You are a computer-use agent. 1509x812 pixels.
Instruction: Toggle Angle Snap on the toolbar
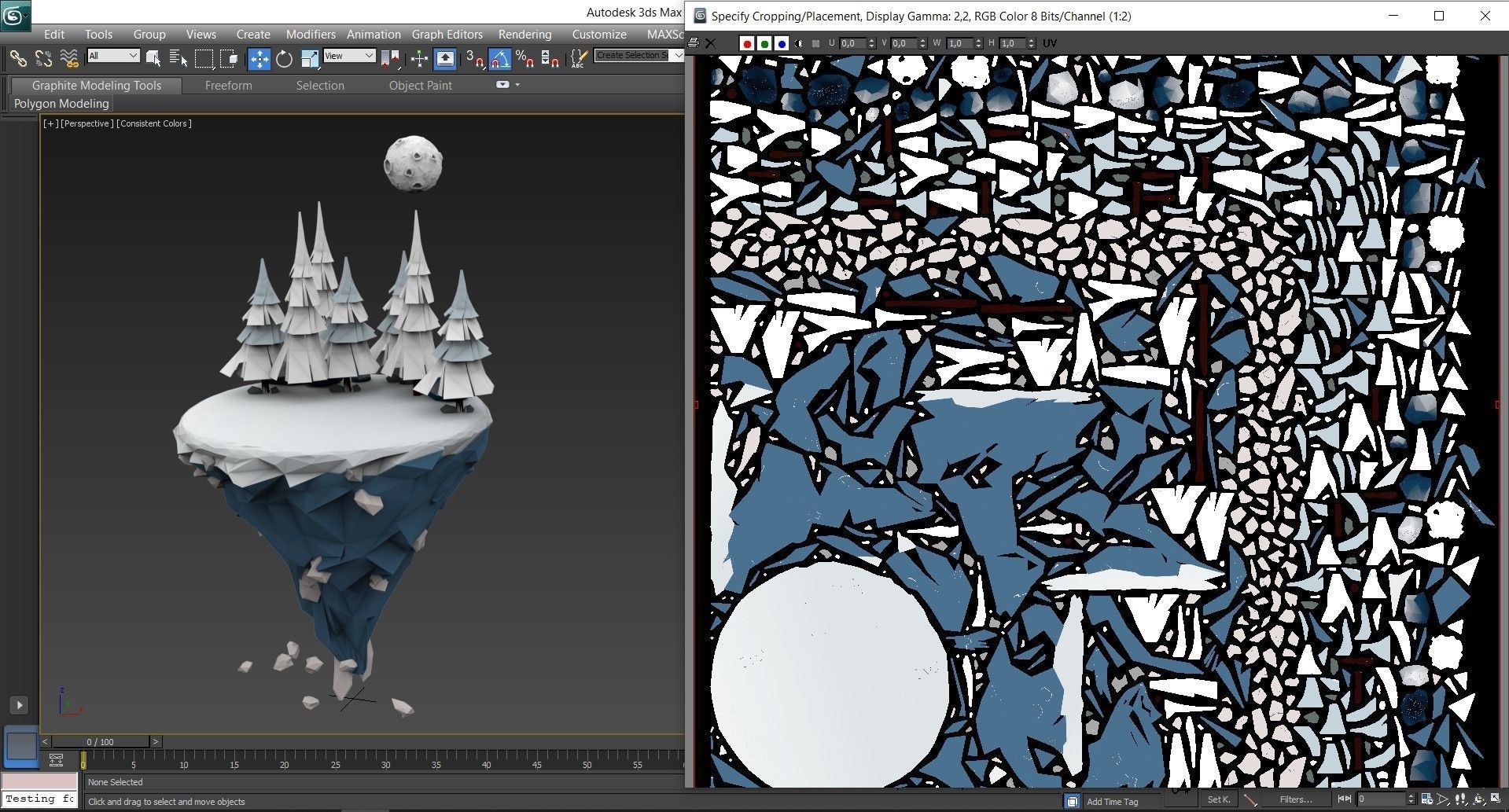[499, 58]
